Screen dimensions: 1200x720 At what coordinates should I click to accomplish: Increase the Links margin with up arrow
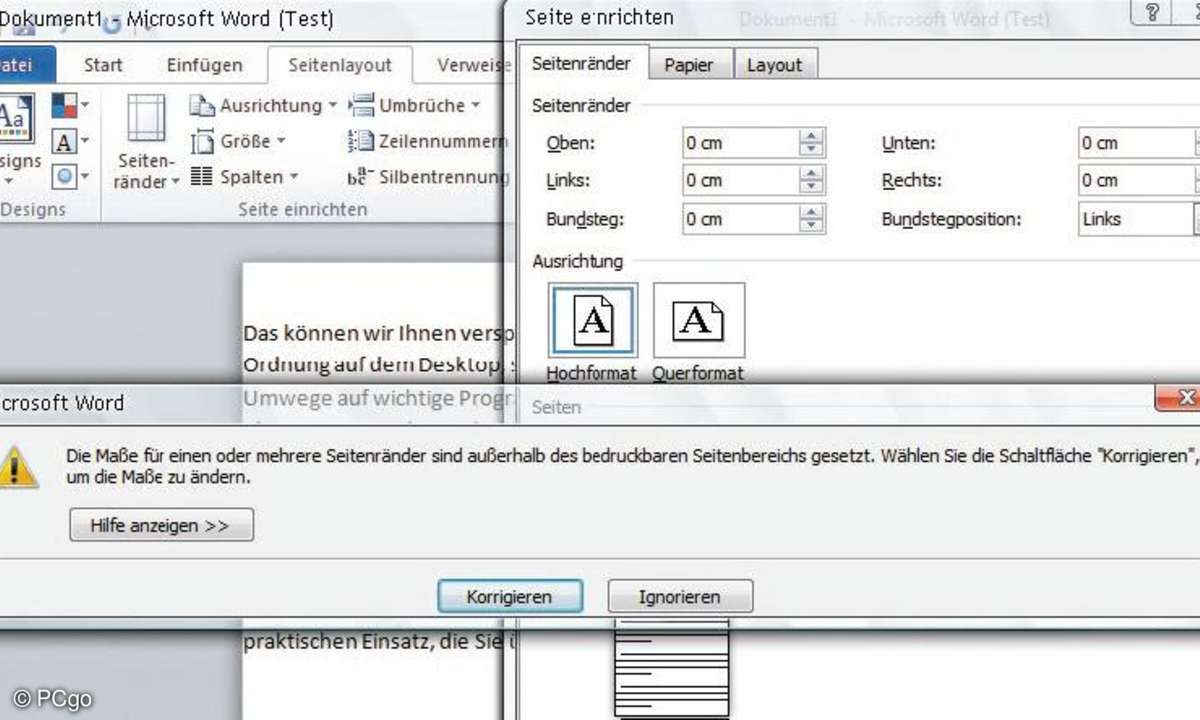pos(813,174)
